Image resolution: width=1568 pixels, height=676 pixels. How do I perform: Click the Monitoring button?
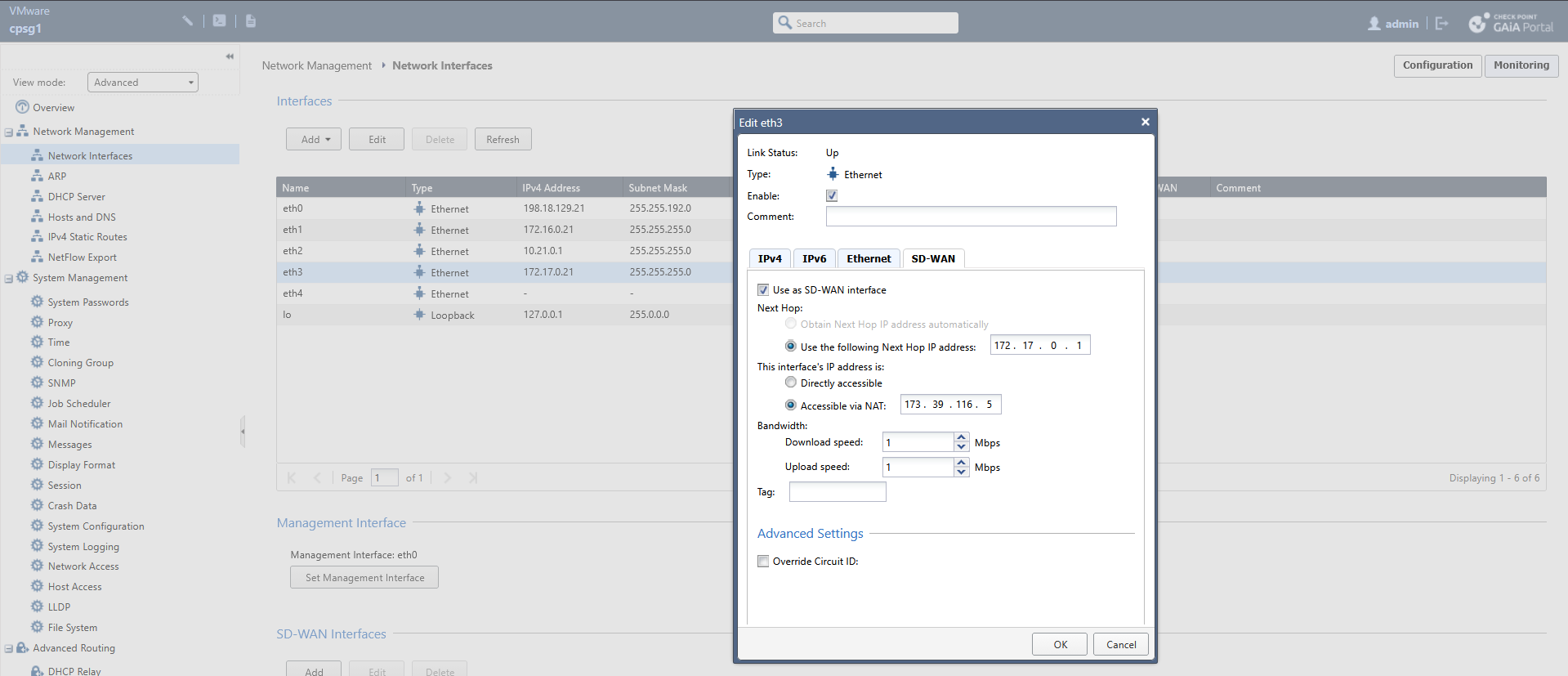point(1521,65)
